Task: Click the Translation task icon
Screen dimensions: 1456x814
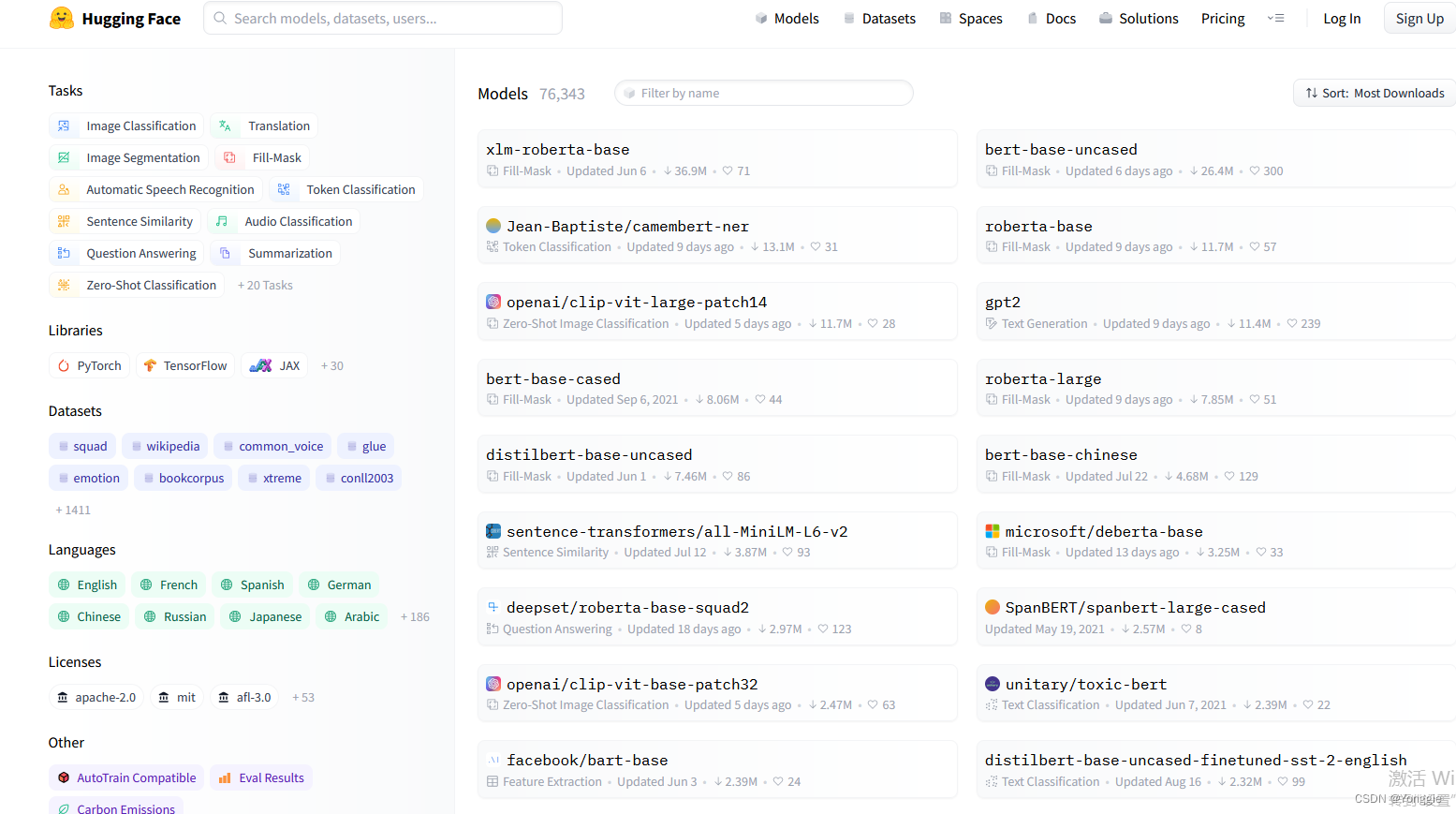Action: tap(225, 126)
